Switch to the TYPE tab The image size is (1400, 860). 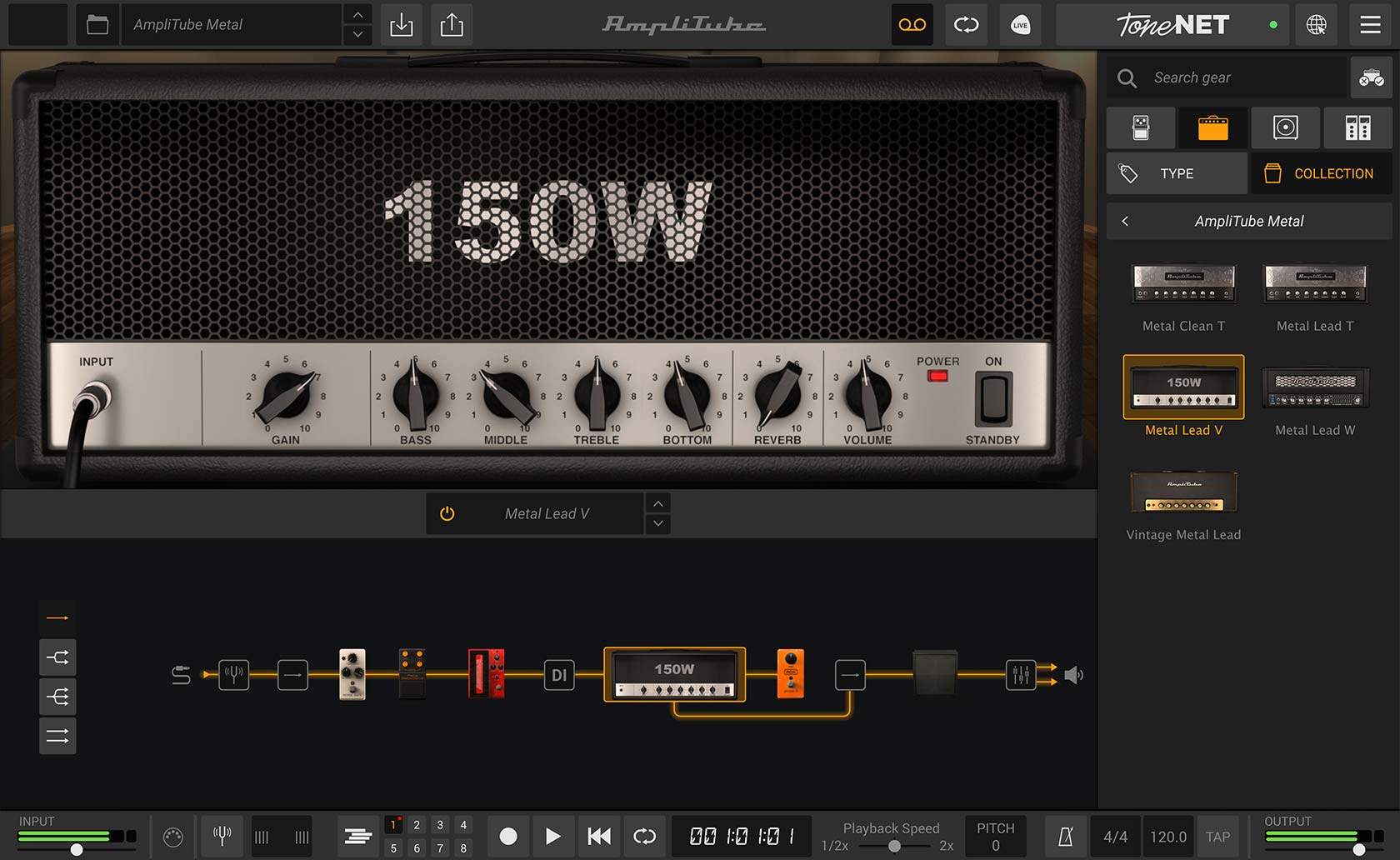point(1176,172)
